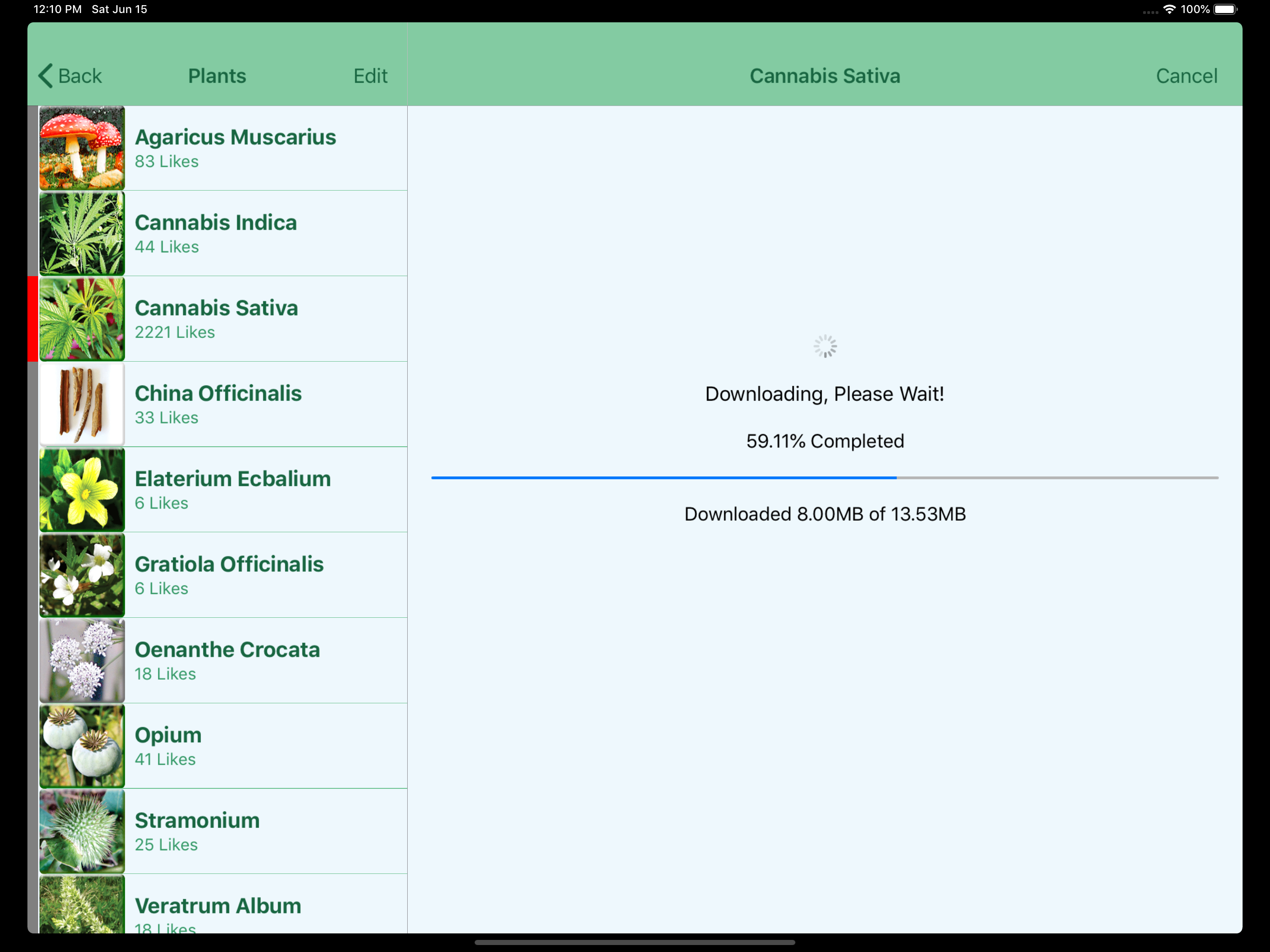
Task: Click the 44 Likes label
Action: pos(166,247)
